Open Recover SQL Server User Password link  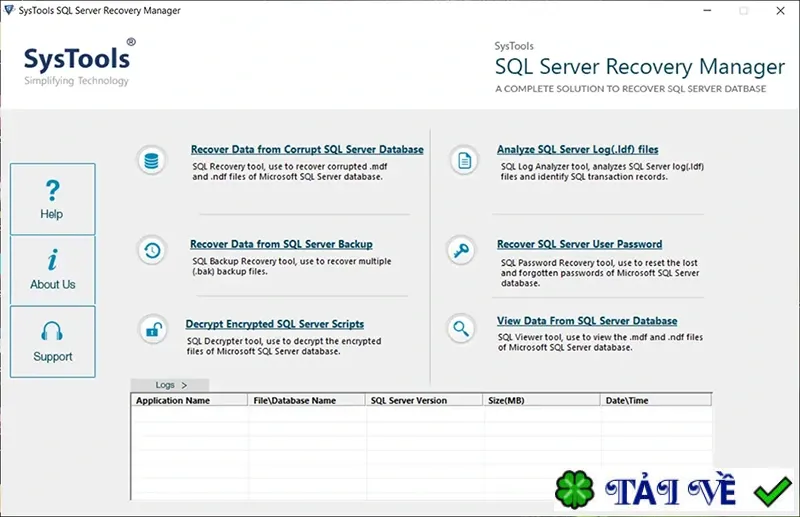pyautogui.click(x=580, y=244)
